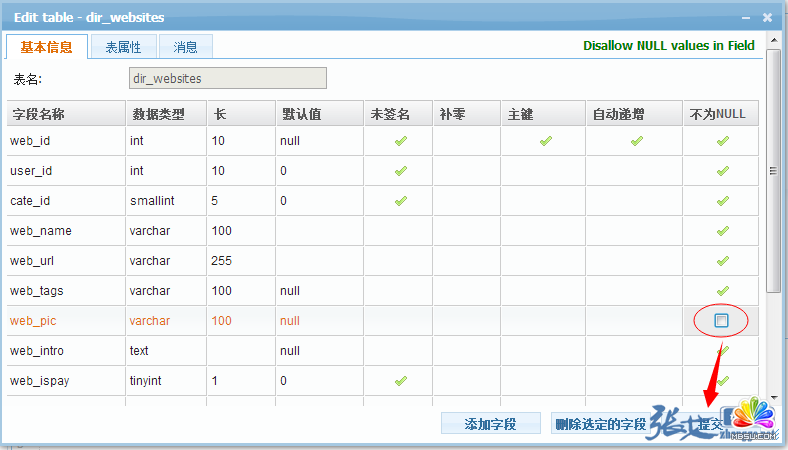788x450 pixels.
Task: Select the web_tags field name cell
Action: [x=66, y=291]
